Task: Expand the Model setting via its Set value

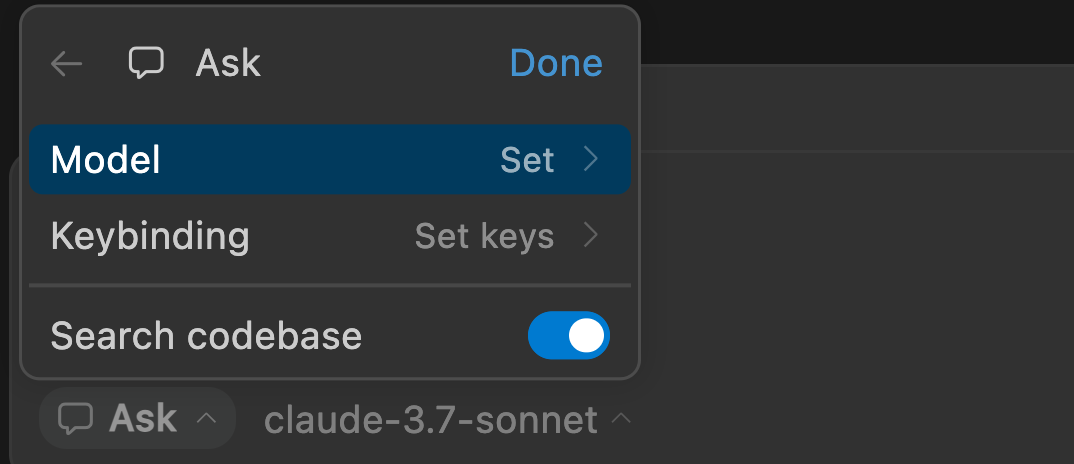Action: tap(527, 160)
